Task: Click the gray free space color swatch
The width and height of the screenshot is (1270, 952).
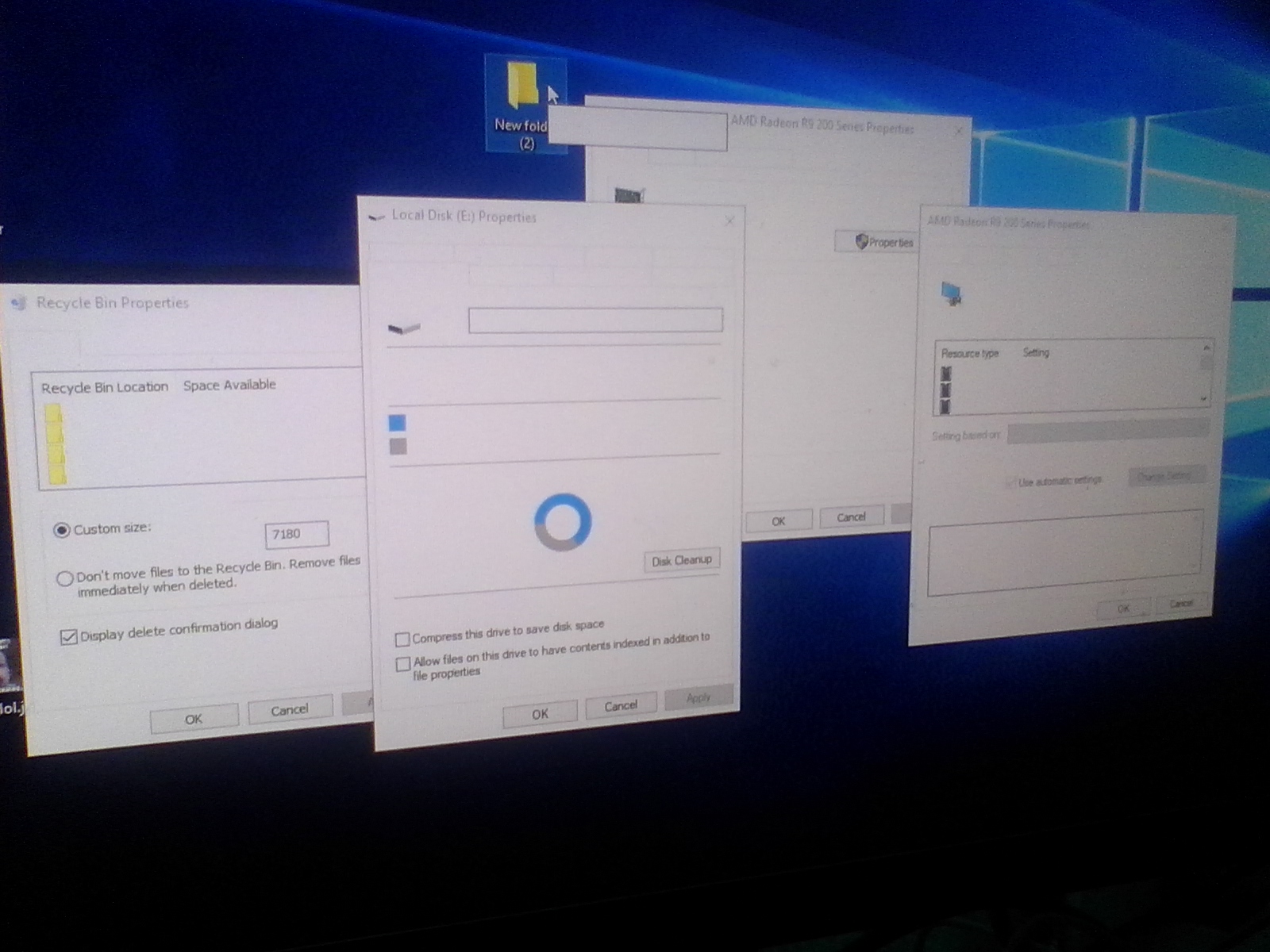Action: 398,447
